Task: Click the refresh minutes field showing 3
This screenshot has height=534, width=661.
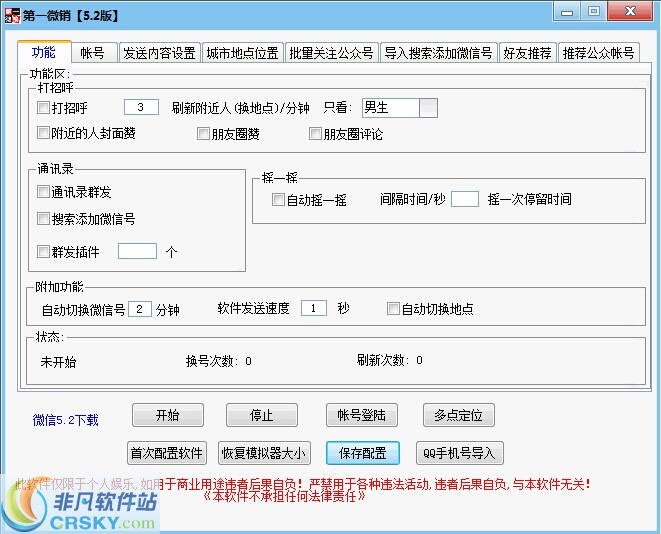Action: 141,107
